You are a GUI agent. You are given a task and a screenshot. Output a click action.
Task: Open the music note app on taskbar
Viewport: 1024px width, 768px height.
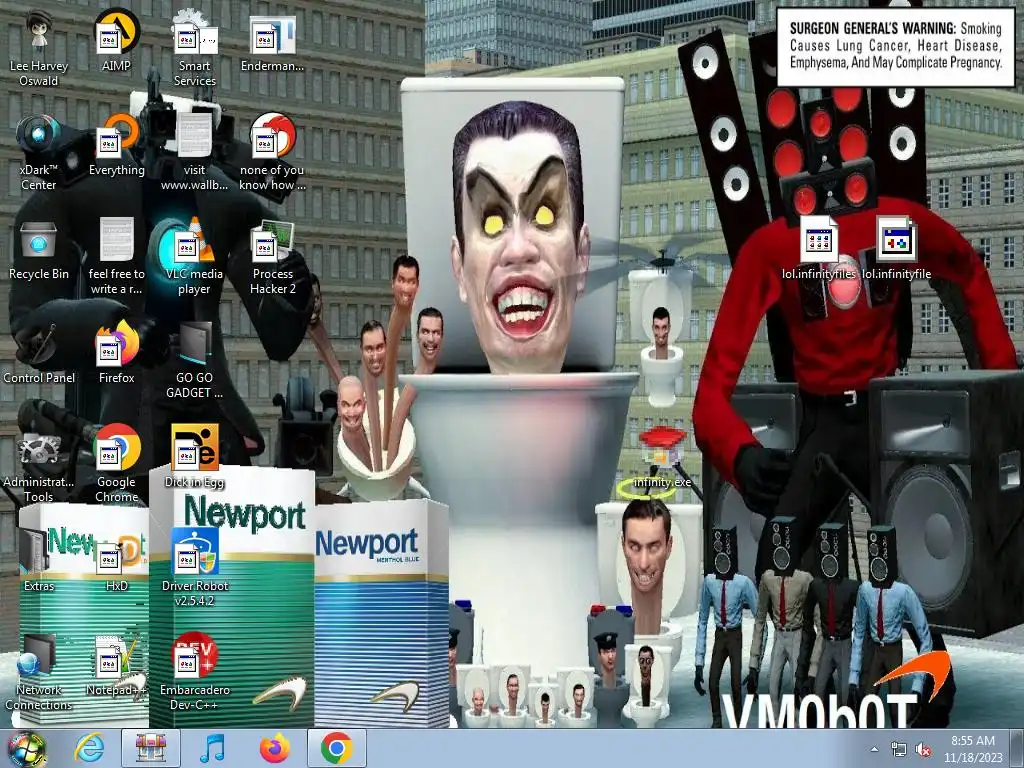click(x=212, y=748)
